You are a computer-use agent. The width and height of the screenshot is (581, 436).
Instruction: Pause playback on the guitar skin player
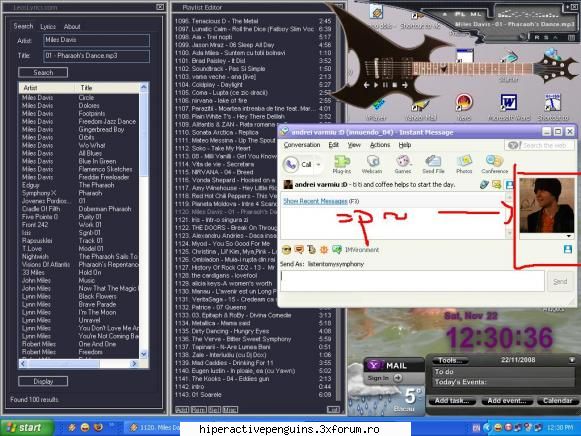coord(385,85)
